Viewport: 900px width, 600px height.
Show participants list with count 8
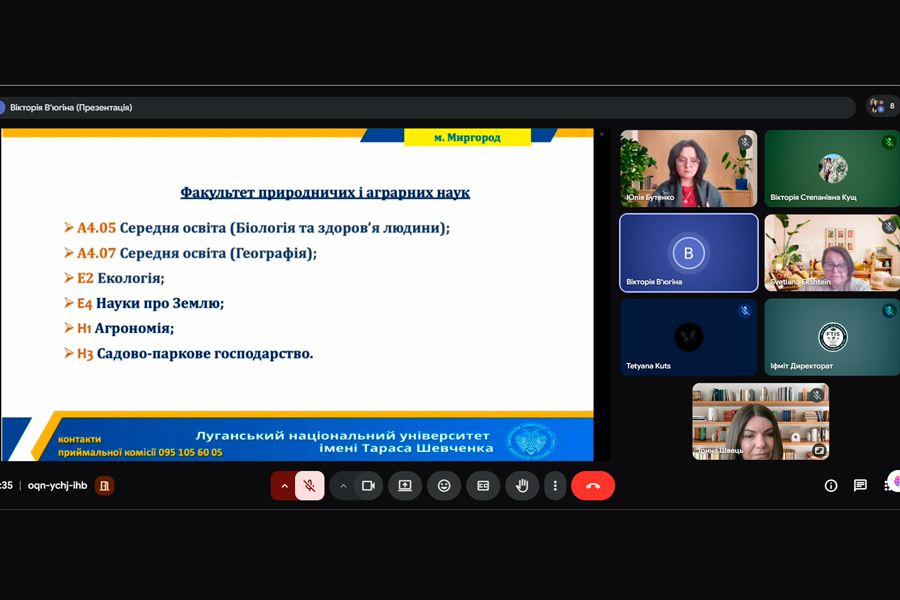tap(883, 106)
